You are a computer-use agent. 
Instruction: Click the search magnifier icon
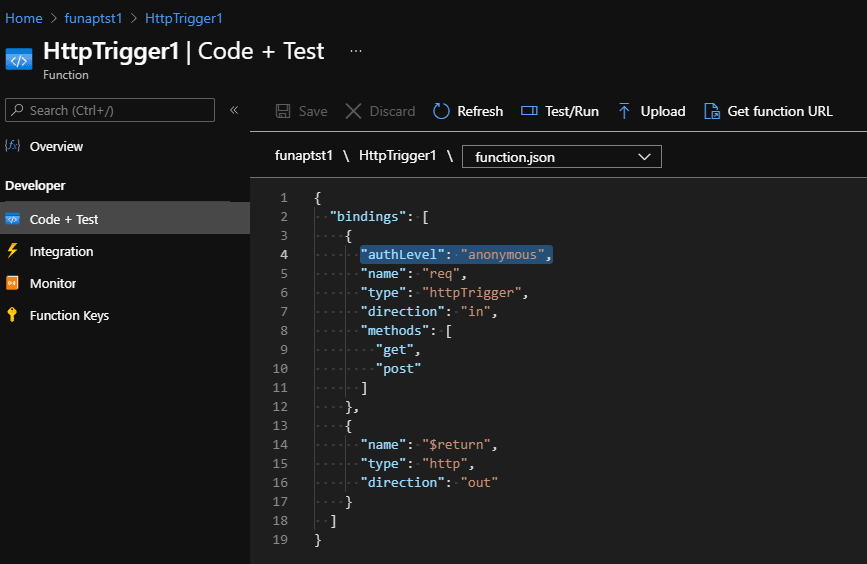coord(18,110)
